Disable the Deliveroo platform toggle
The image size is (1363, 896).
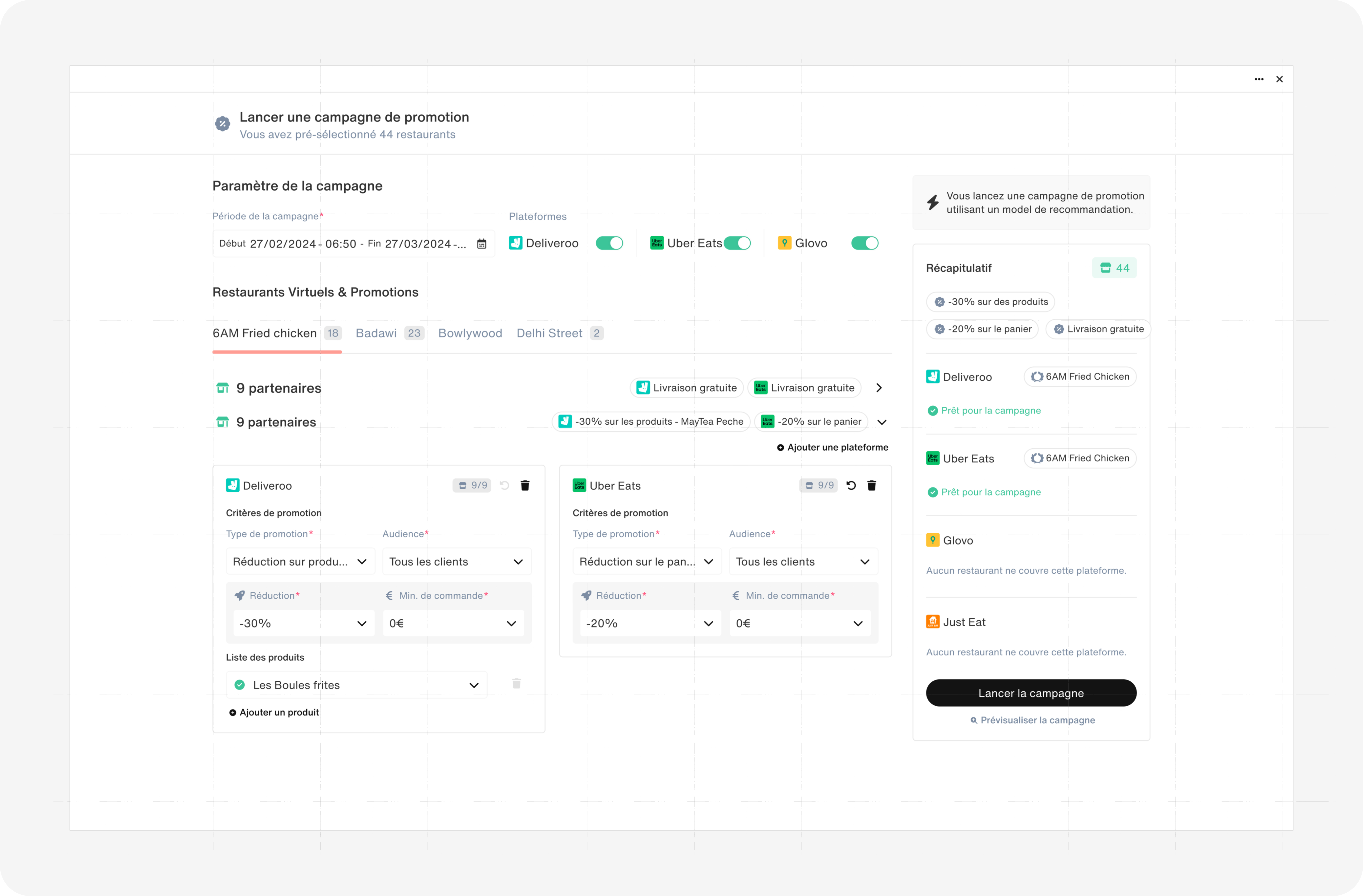(x=609, y=243)
